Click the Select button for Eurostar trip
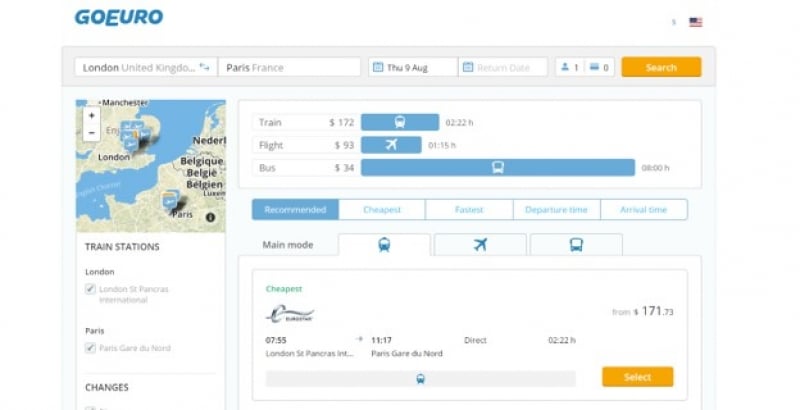 (x=637, y=377)
